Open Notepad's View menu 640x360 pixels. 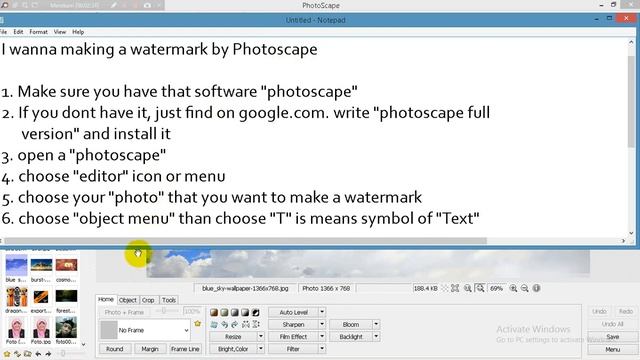[60, 32]
